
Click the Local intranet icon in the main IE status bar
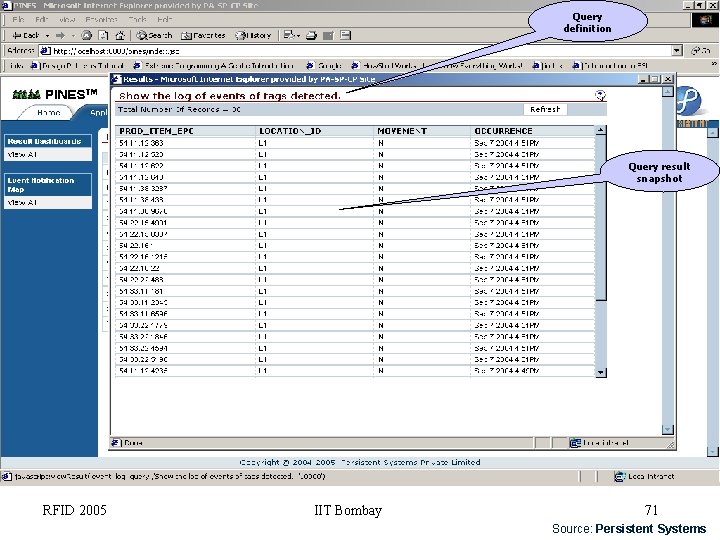point(619,477)
